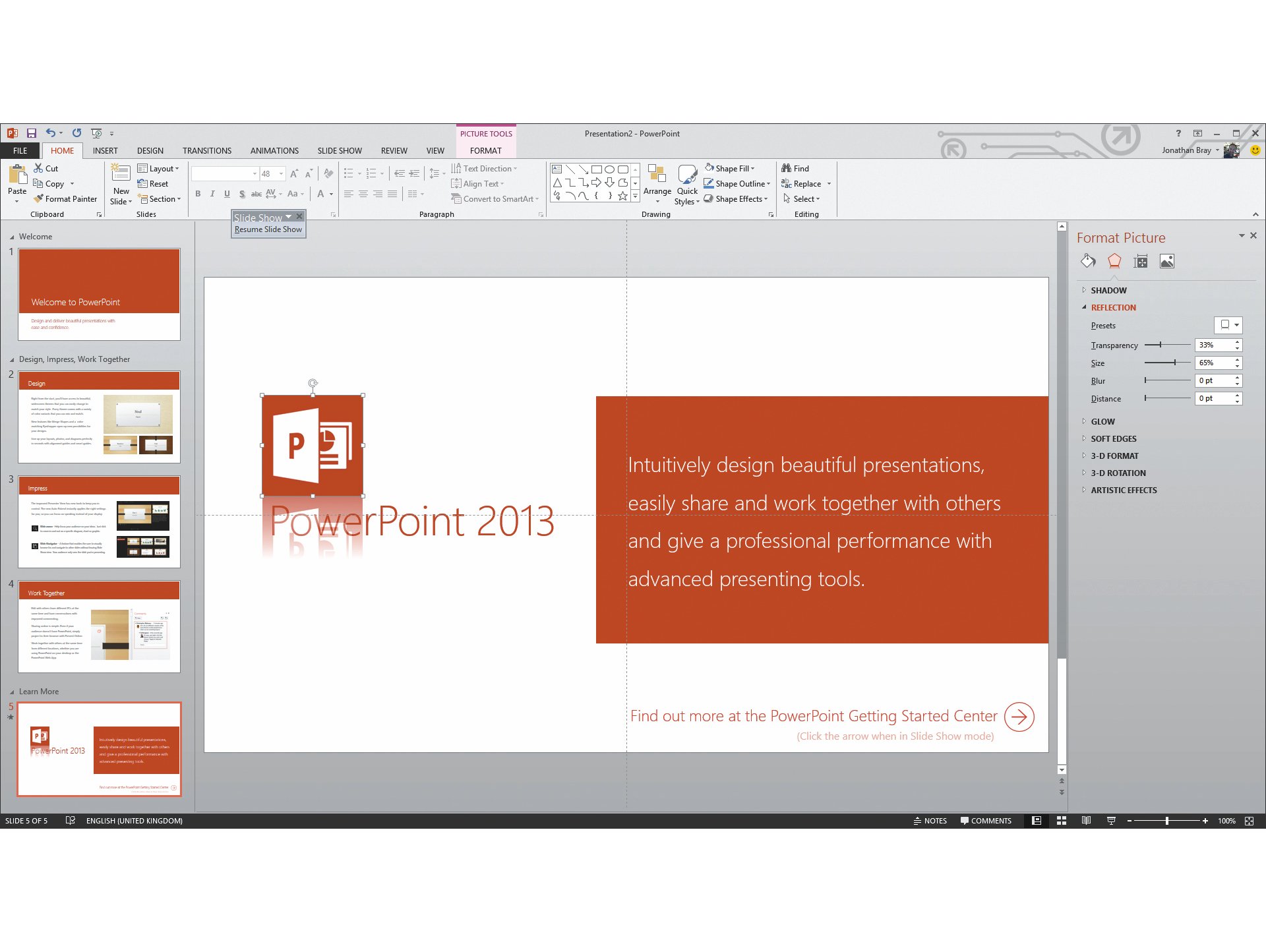This screenshot has width=1266, height=952.
Task: Toggle bold formatting
Action: click(198, 194)
